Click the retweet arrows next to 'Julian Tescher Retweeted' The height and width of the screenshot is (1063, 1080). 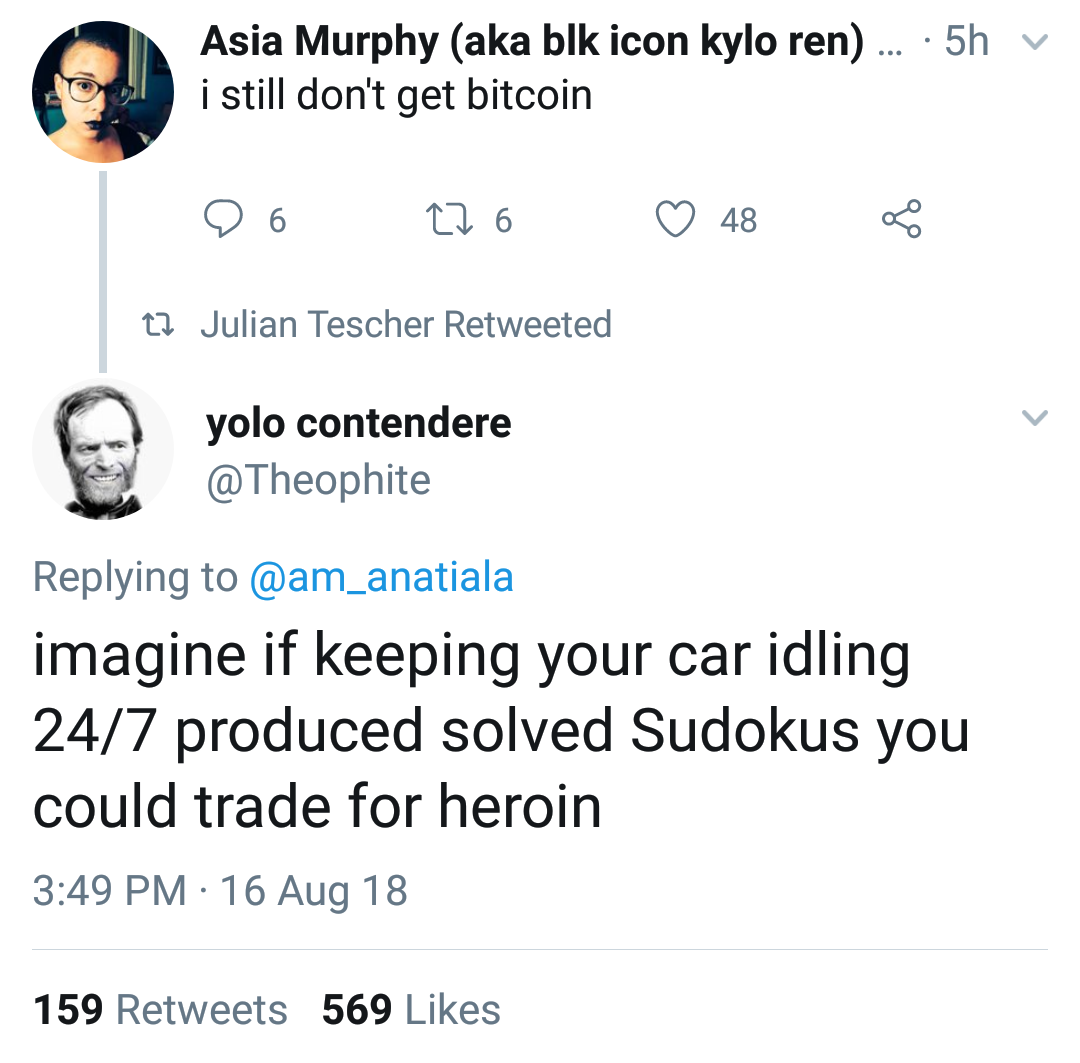pyautogui.click(x=161, y=324)
